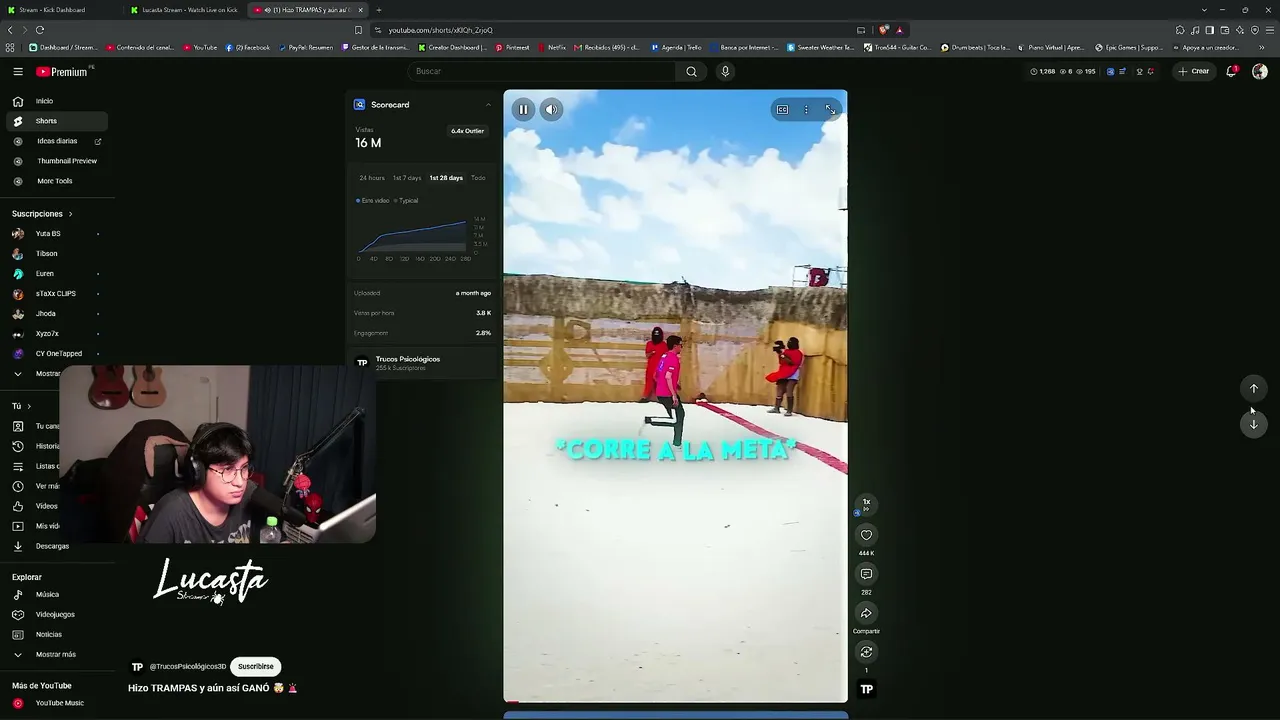
Task: Open a new browser tab
Action: 378,10
